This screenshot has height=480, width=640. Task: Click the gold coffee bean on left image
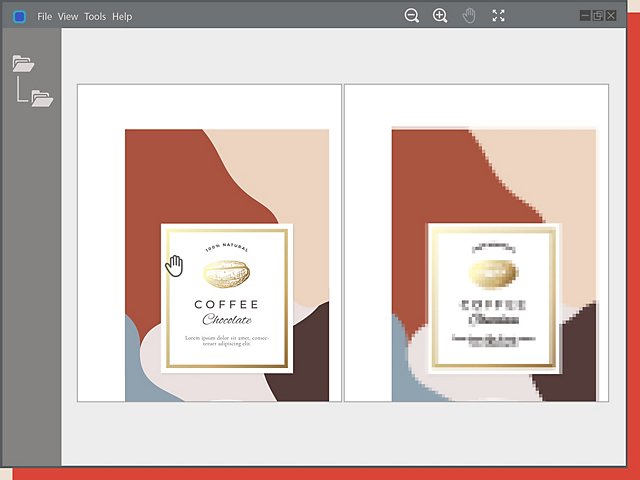[227, 274]
